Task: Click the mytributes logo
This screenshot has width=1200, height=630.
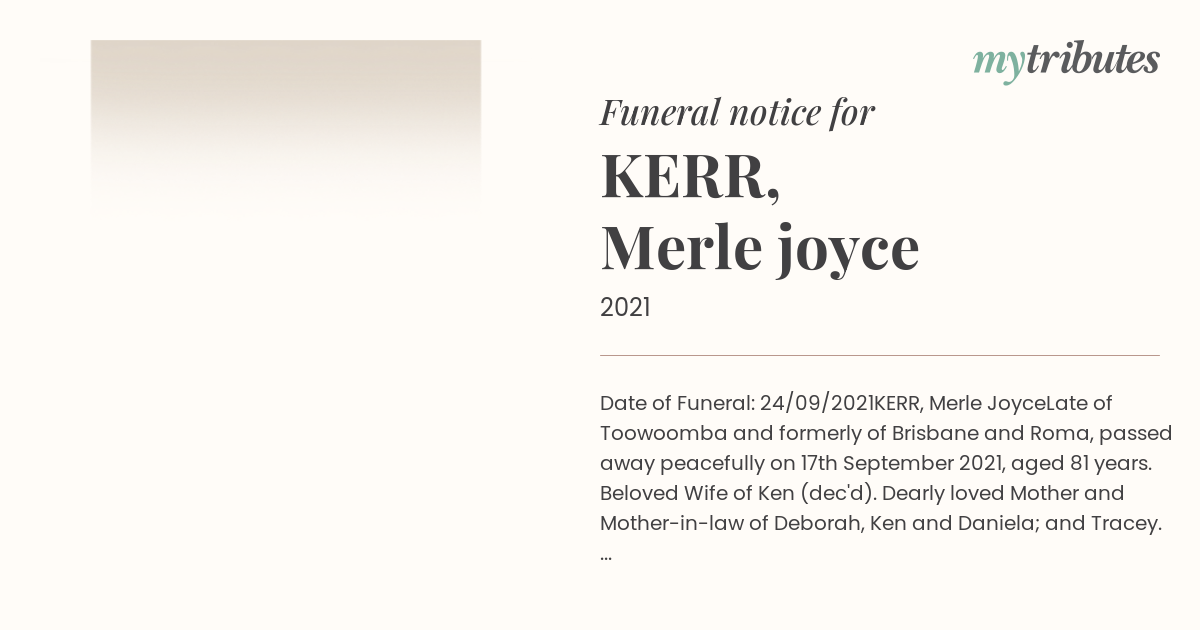Action: pyautogui.click(x=1066, y=61)
